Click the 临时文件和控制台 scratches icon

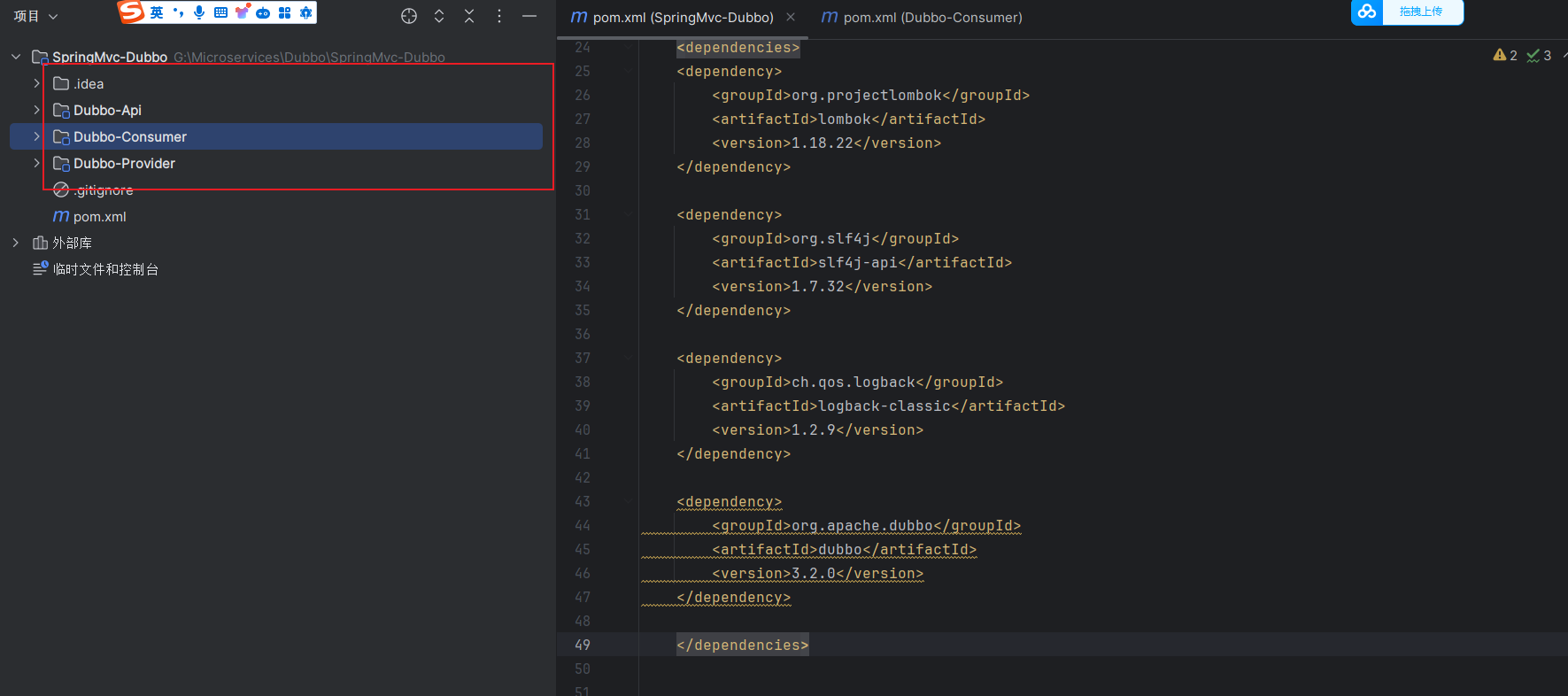tap(41, 268)
